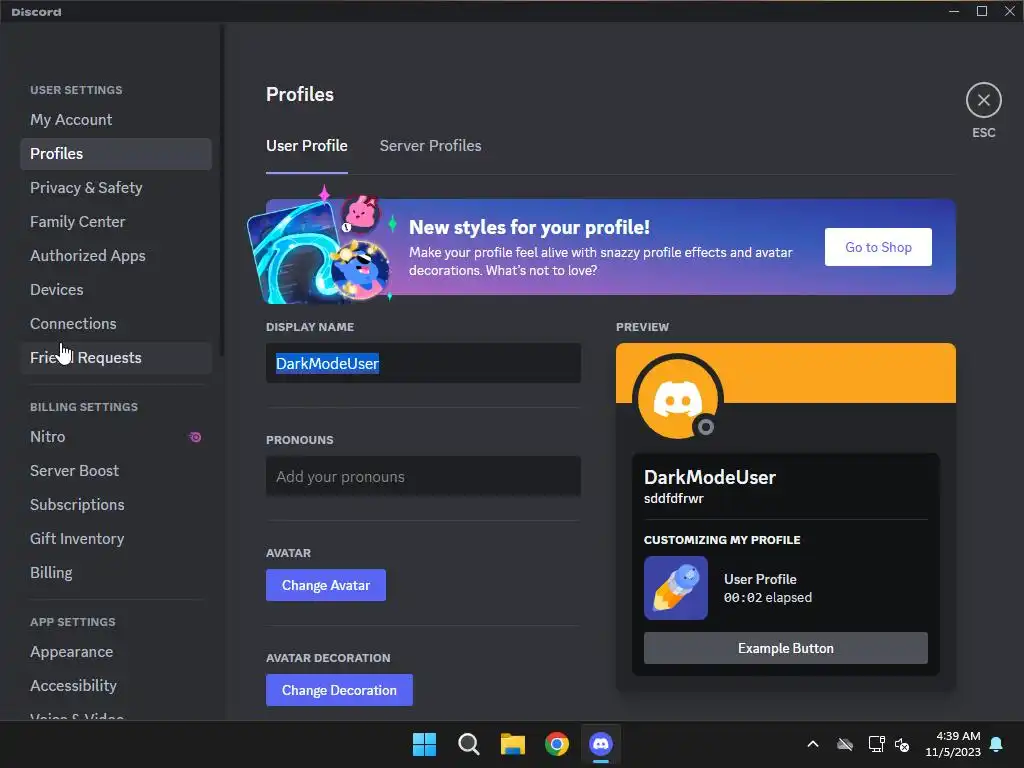Screen dimensions: 1024x768
Task: Open Gift Inventory settings
Action: click(x=116, y=538)
